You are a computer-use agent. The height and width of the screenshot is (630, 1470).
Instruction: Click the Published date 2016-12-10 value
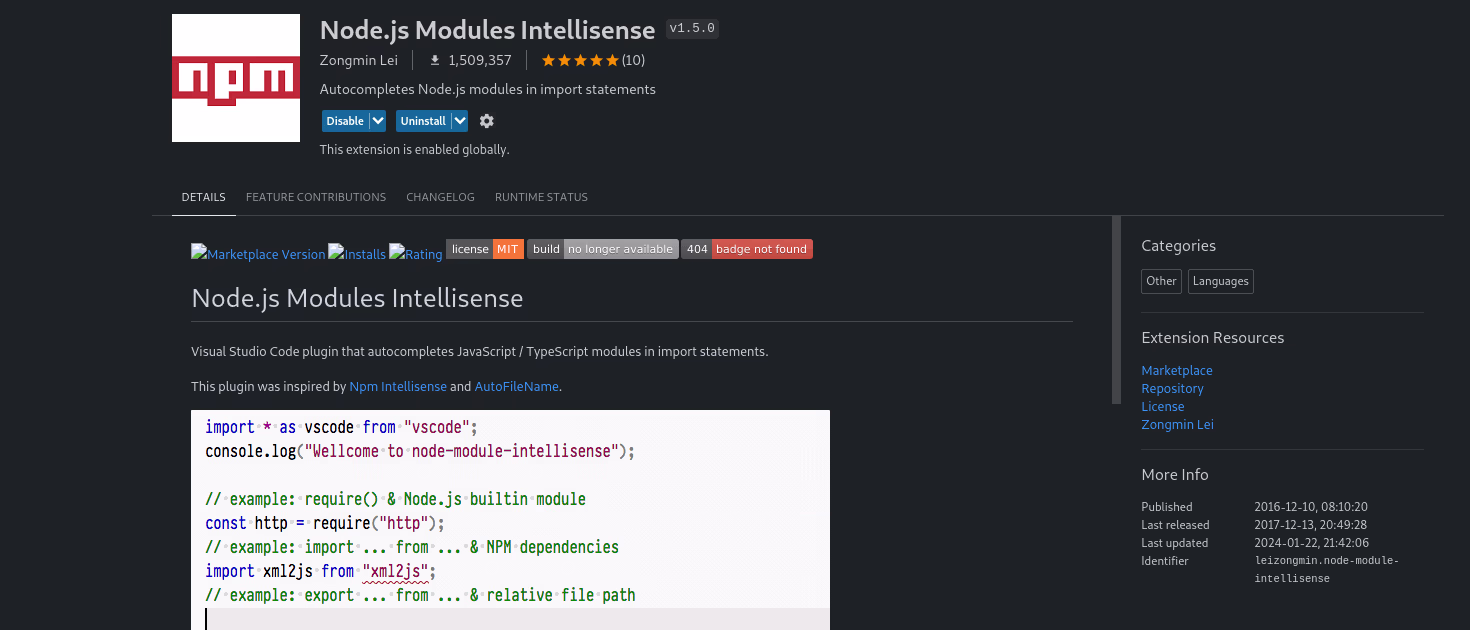click(1311, 507)
